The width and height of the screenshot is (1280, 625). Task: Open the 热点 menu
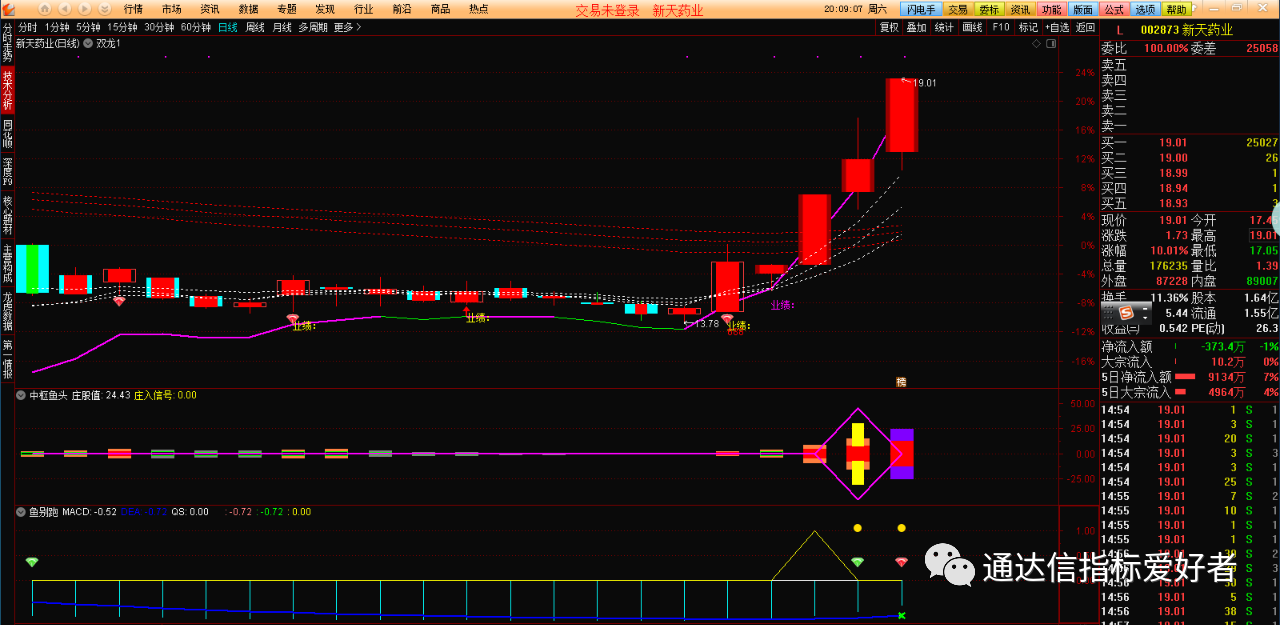[x=479, y=9]
